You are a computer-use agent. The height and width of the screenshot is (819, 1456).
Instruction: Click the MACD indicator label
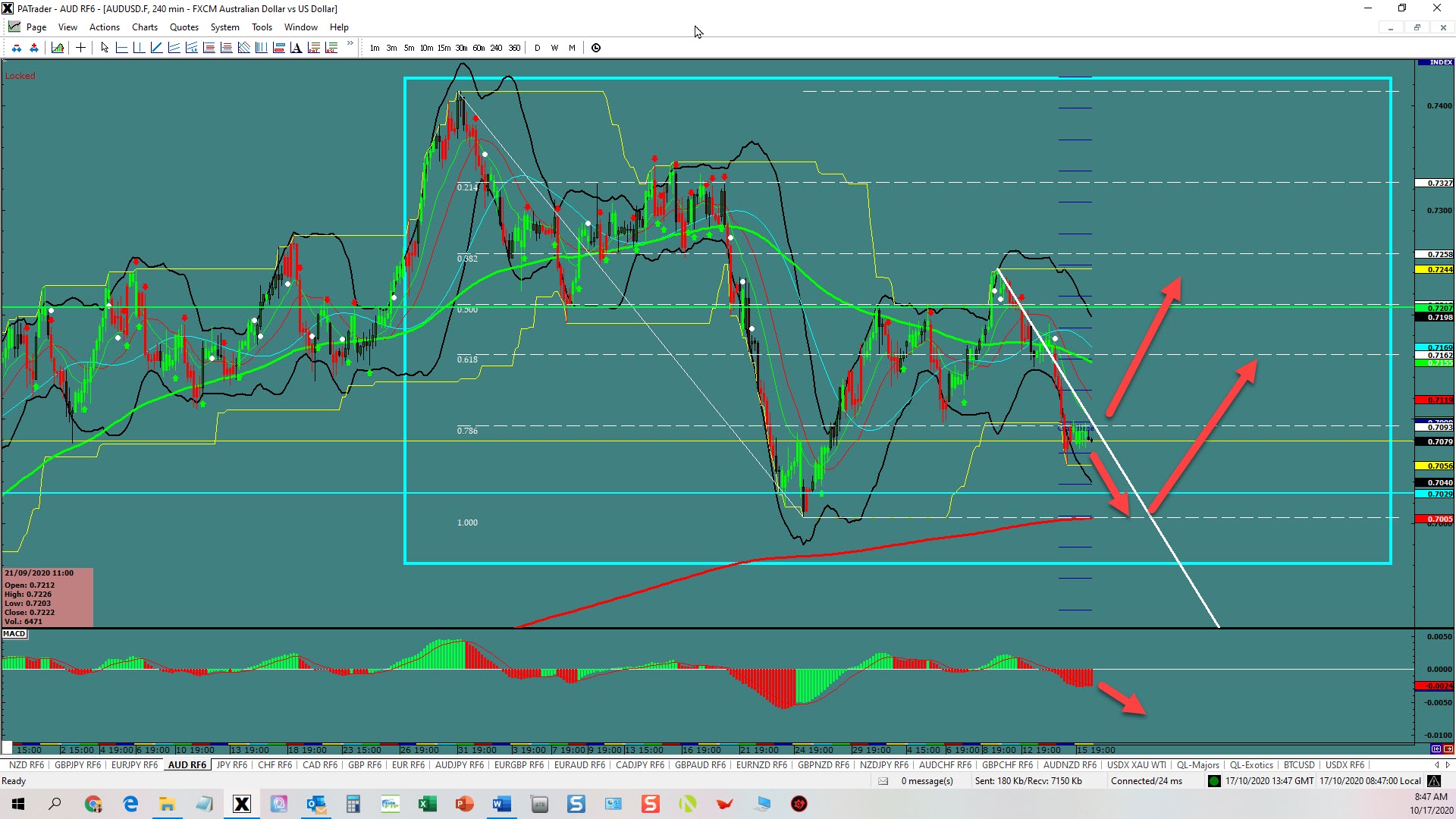pos(14,634)
